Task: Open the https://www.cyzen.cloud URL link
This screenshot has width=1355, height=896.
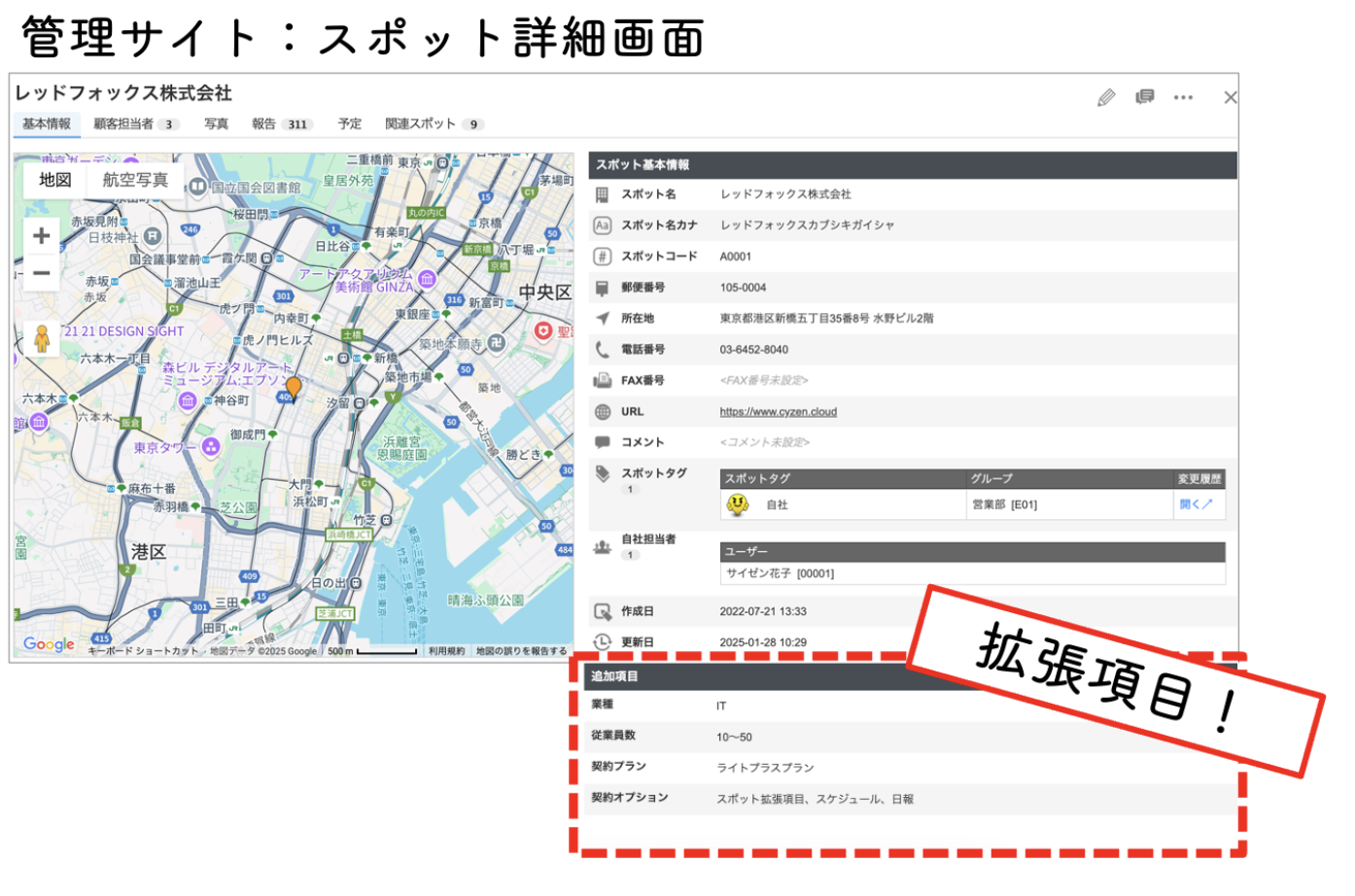Action: (x=778, y=412)
